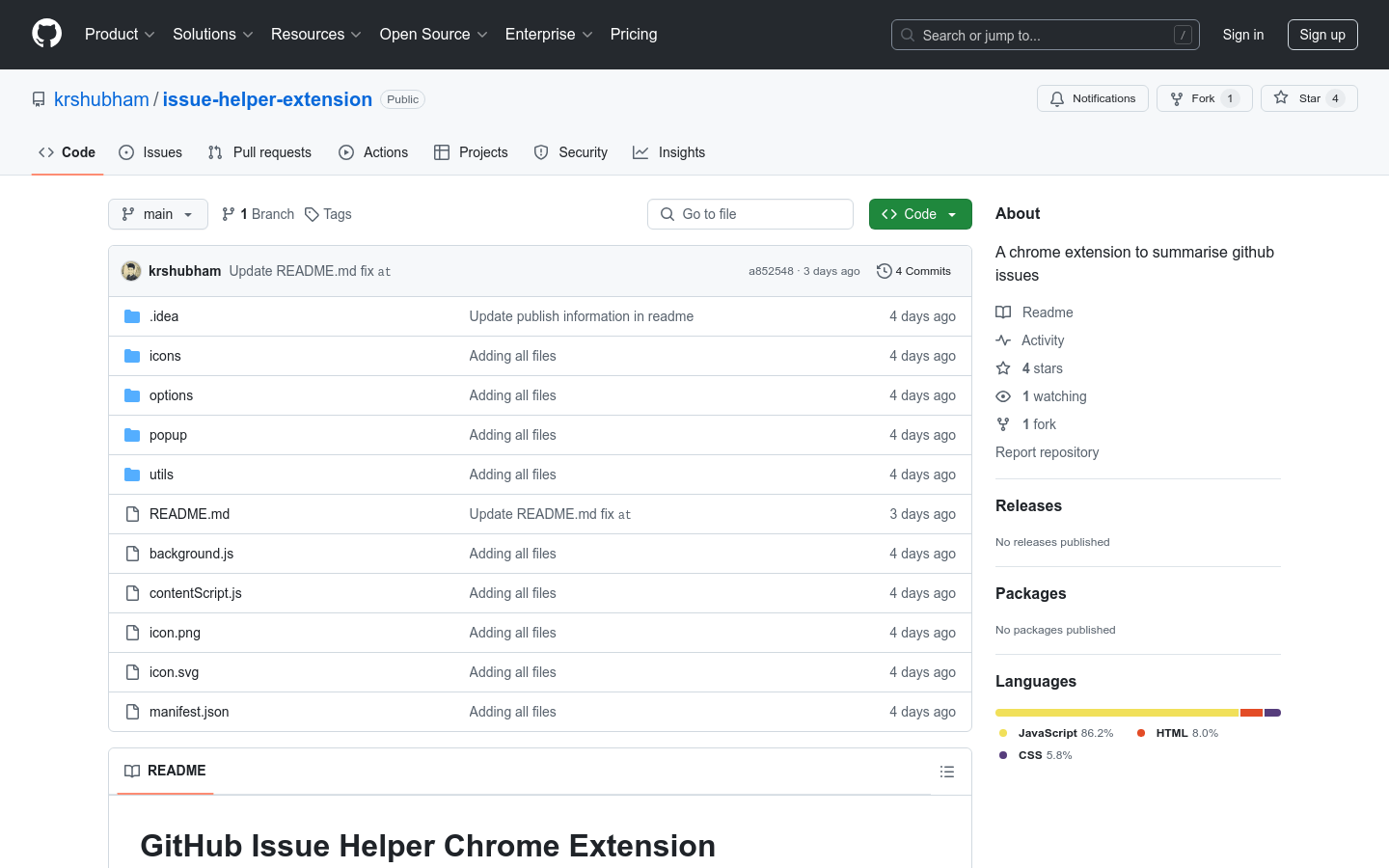Switch to the Pull requests tab
Screen dimensions: 1389x868
click(259, 152)
